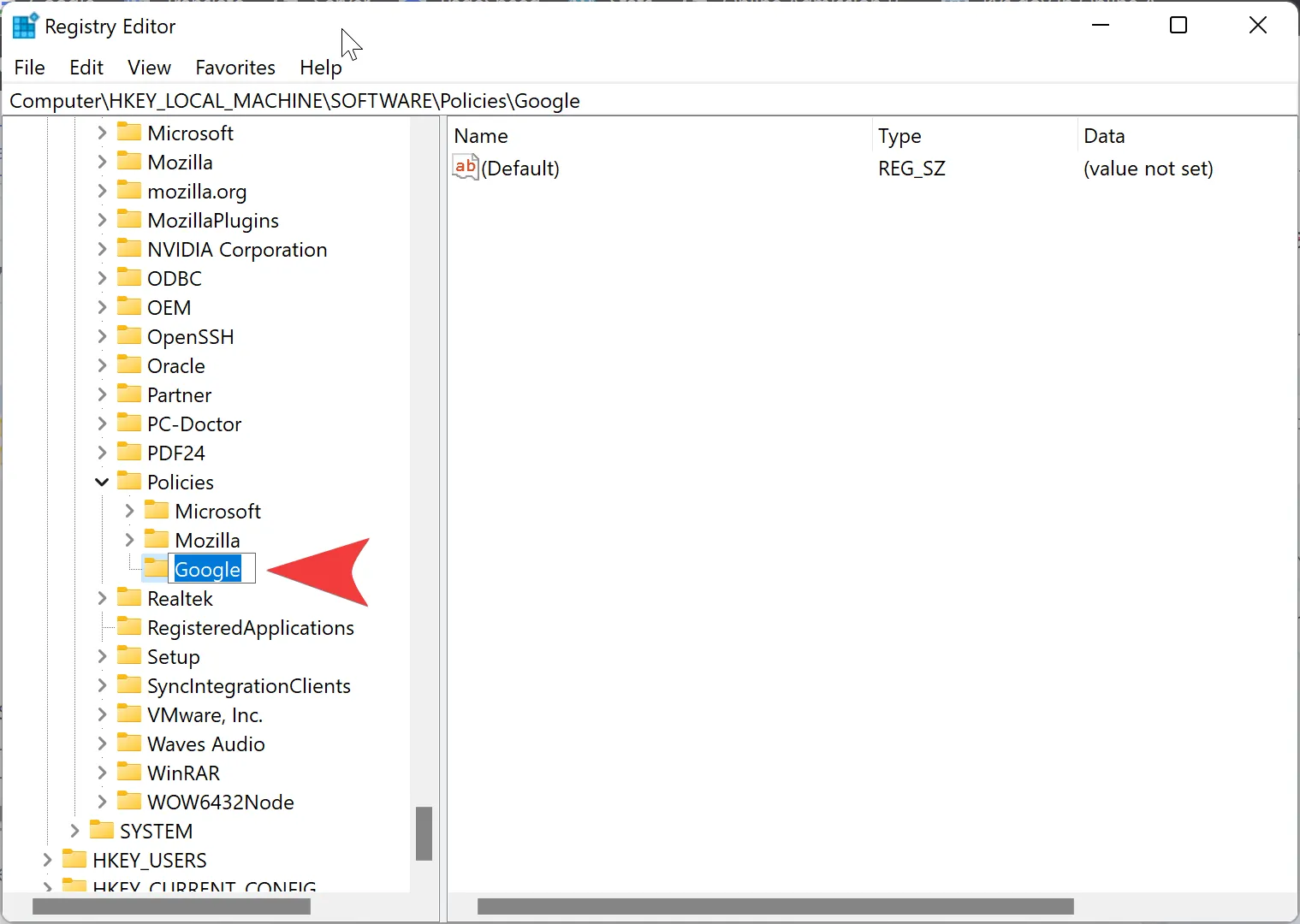Image resolution: width=1300 pixels, height=924 pixels.
Task: Expand the Mozilla subkey under Policies
Action: pyautogui.click(x=129, y=540)
